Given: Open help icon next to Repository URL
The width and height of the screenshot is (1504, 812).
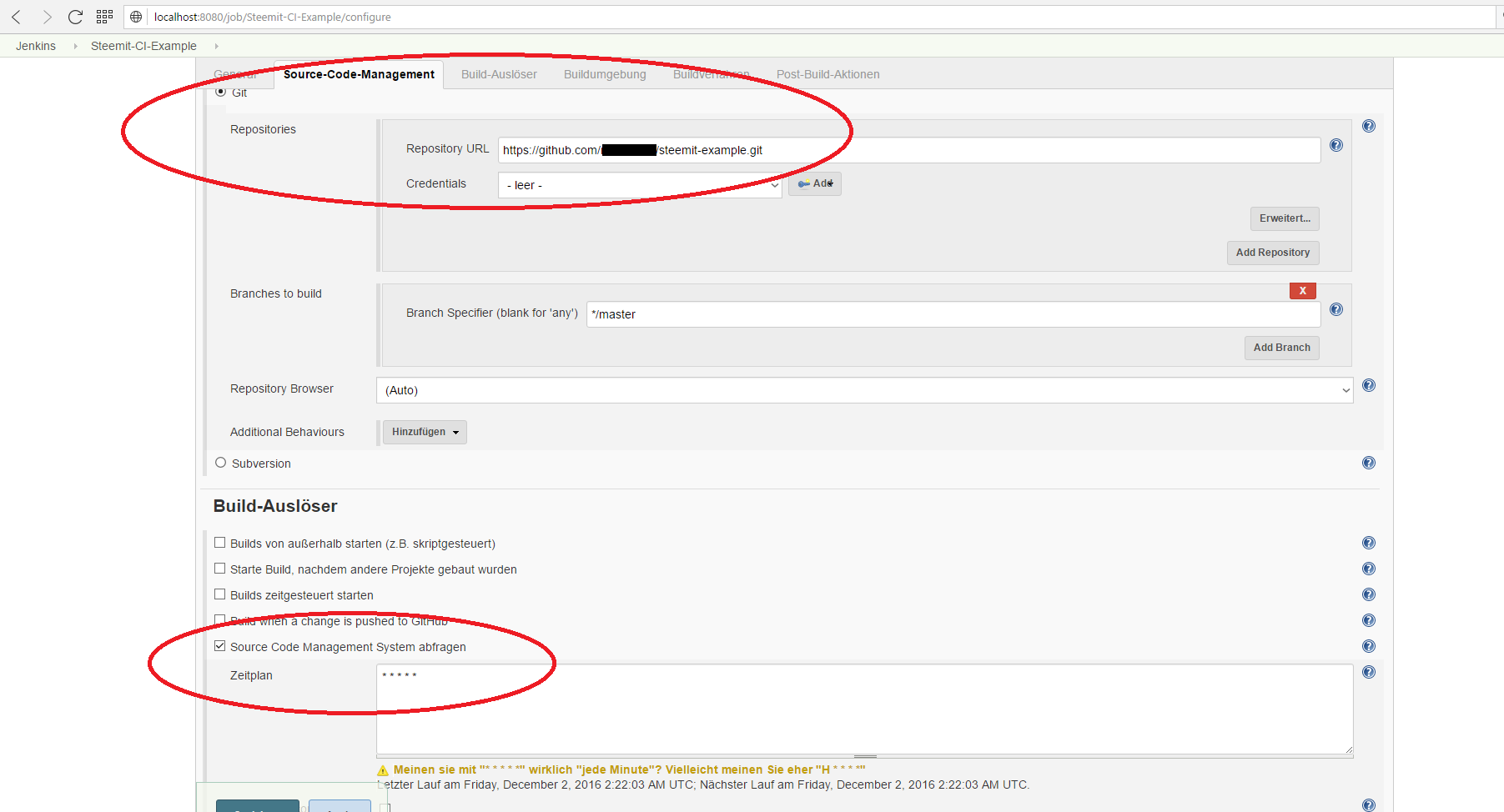Looking at the screenshot, I should point(1336,145).
